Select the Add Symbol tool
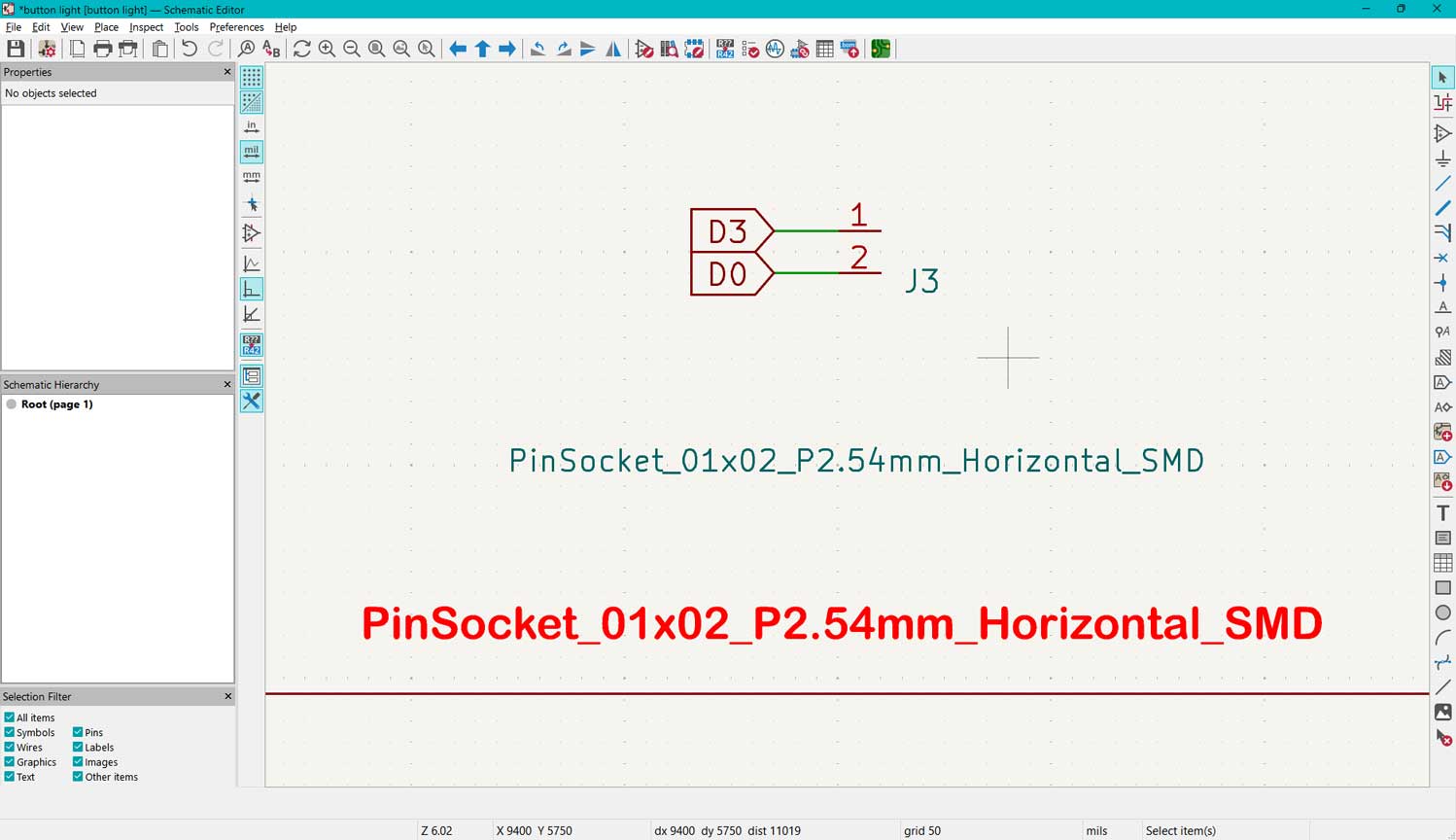Image resolution: width=1456 pixels, height=840 pixels. tap(1443, 133)
